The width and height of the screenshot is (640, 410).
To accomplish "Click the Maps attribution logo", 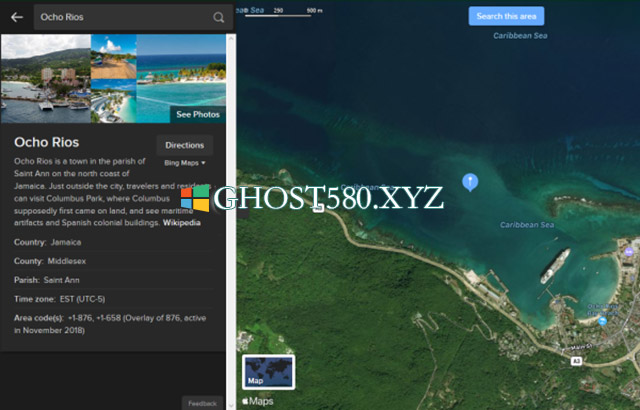I will 258,401.
